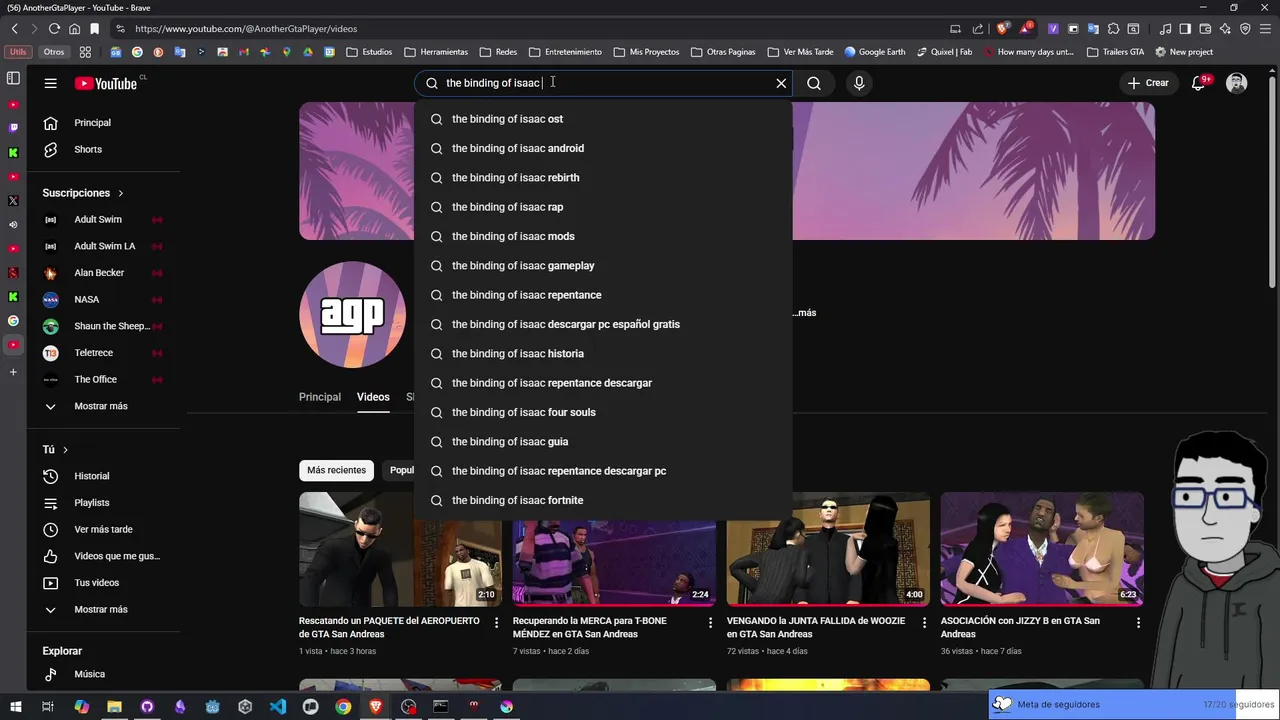Viewport: 1280px width, 720px height.
Task: Select 'the binding of isaac four souls'
Action: coord(603,412)
